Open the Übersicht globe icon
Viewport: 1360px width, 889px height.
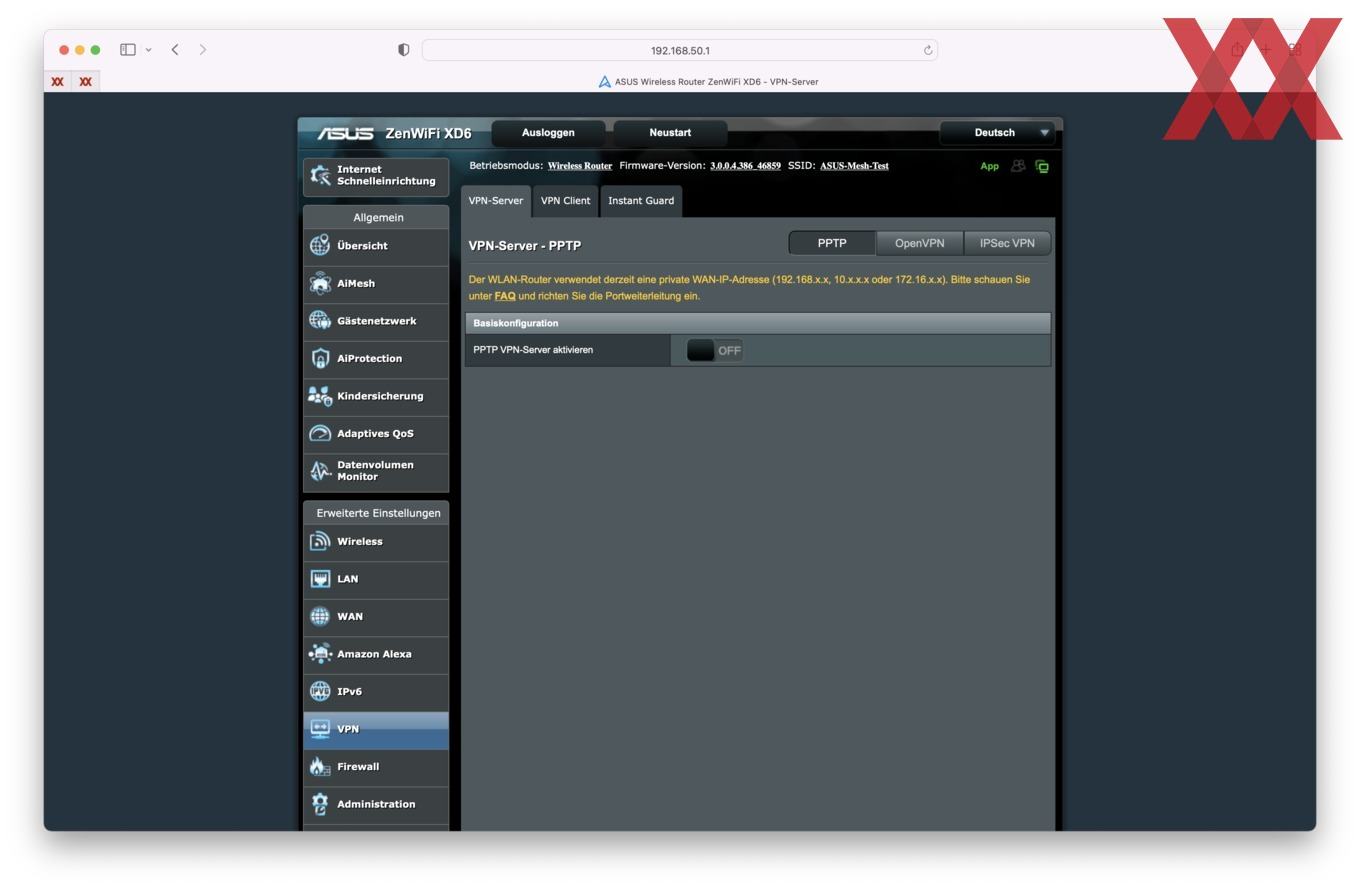click(x=320, y=245)
